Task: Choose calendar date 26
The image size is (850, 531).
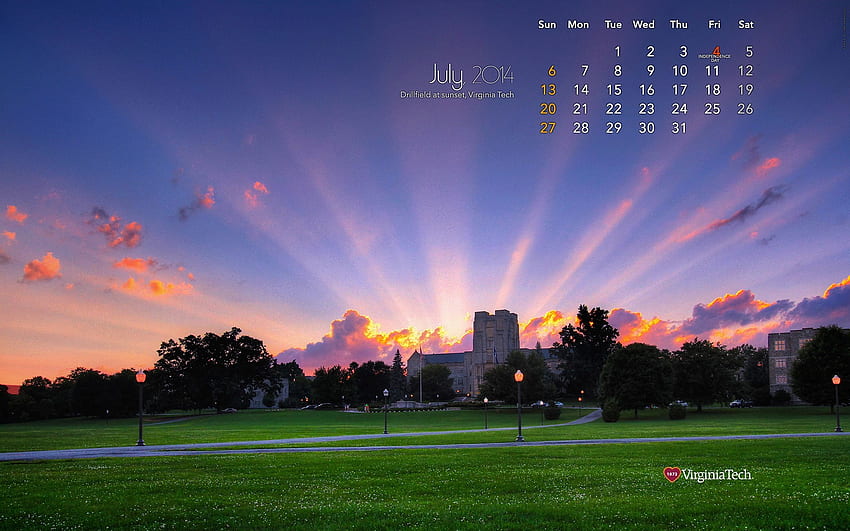Action: coord(745,109)
